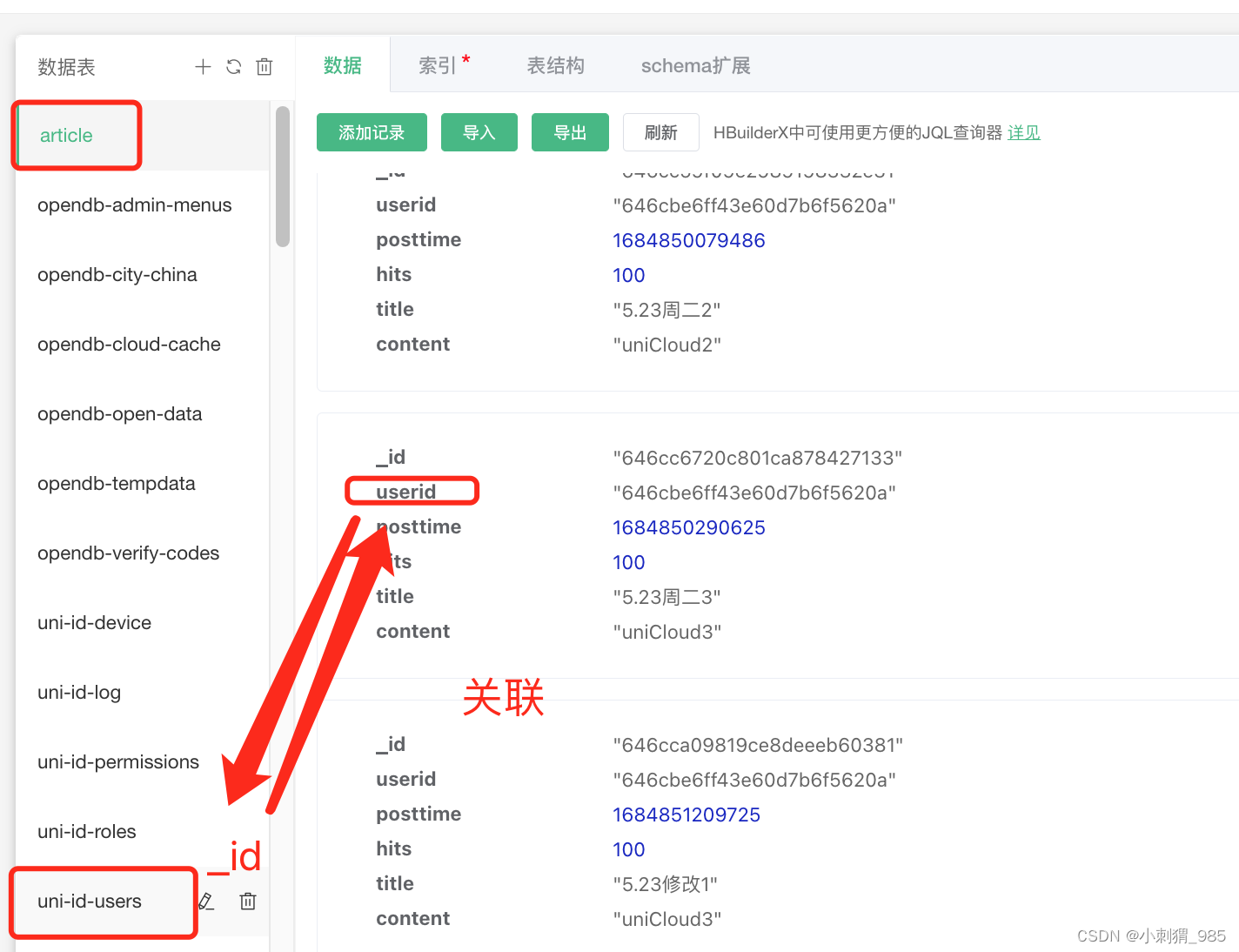Image resolution: width=1239 pixels, height=952 pixels.
Task: Select opendb-admin-menus table
Action: 143,205
